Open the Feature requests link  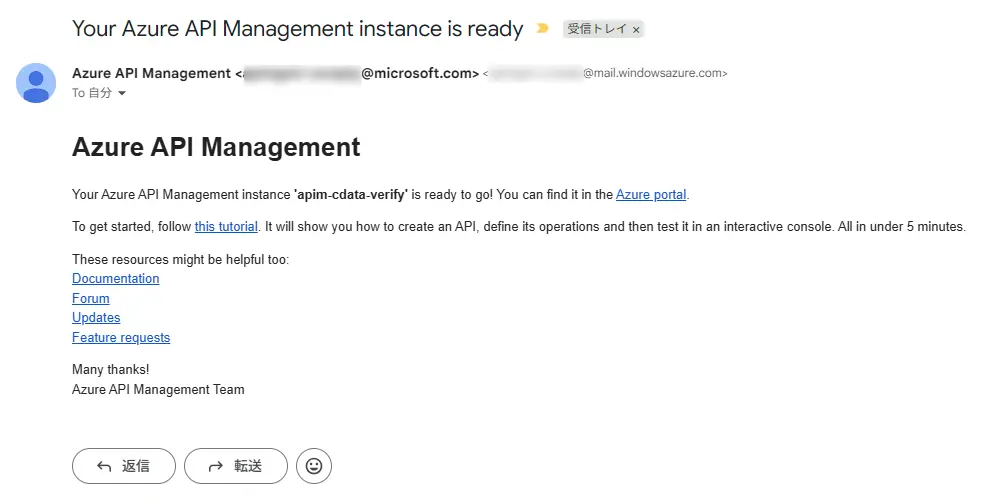121,337
